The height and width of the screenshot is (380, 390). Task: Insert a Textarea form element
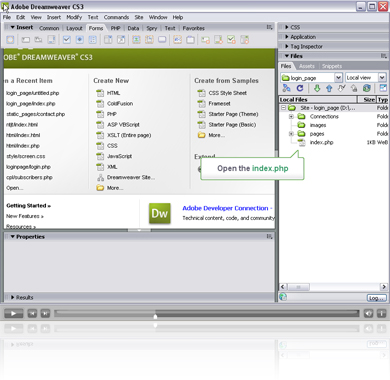click(51, 40)
